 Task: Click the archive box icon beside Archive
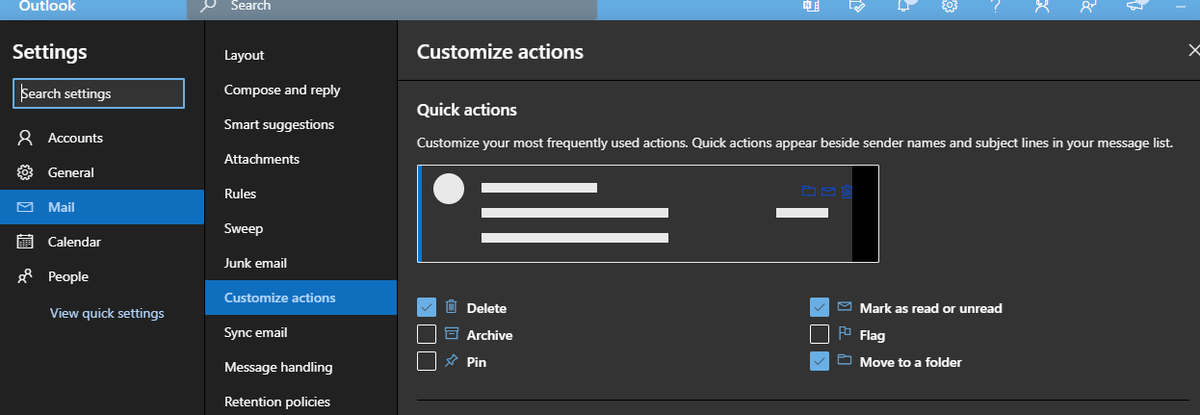point(451,335)
